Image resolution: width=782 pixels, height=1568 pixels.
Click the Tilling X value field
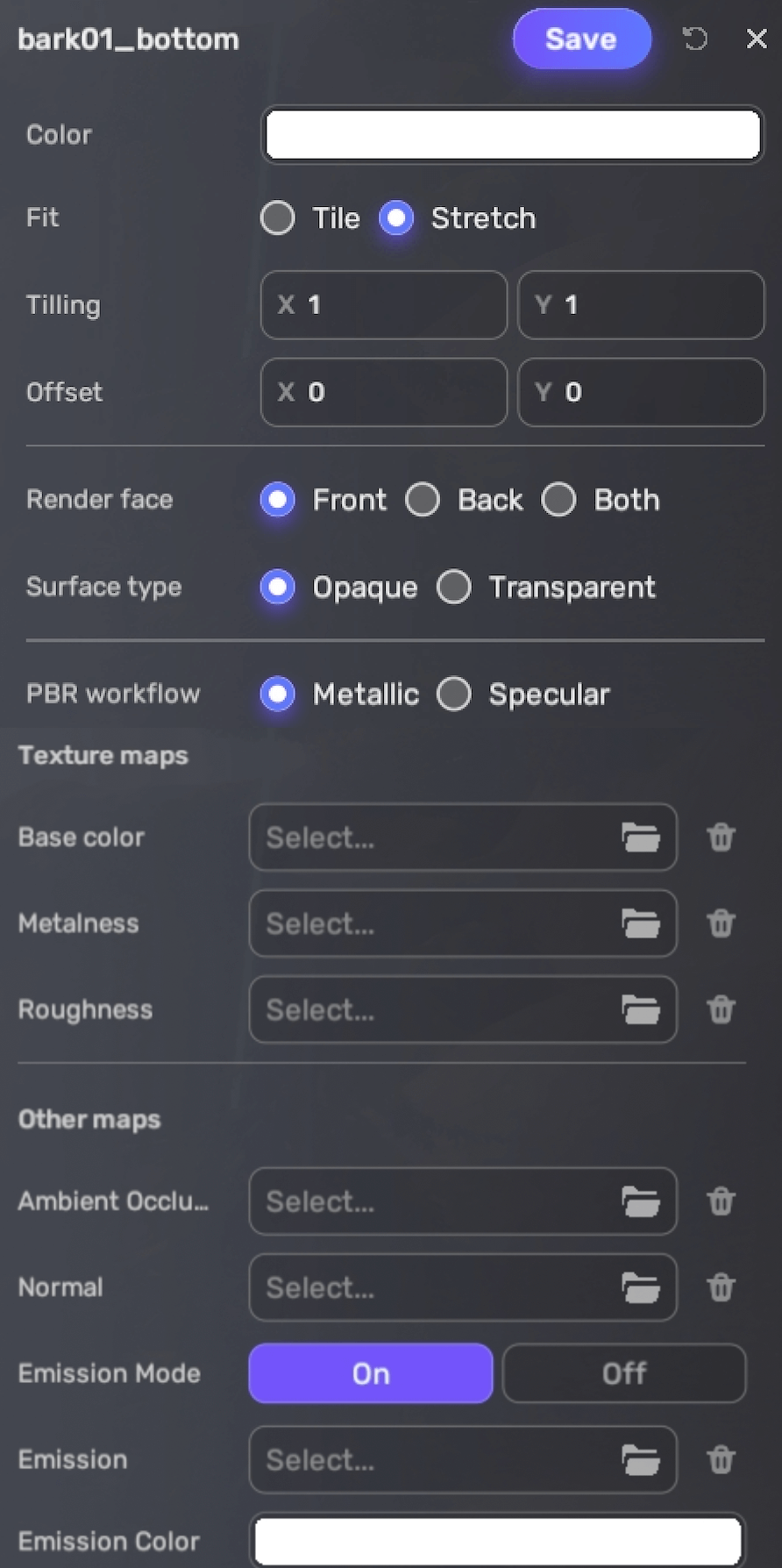click(x=384, y=305)
